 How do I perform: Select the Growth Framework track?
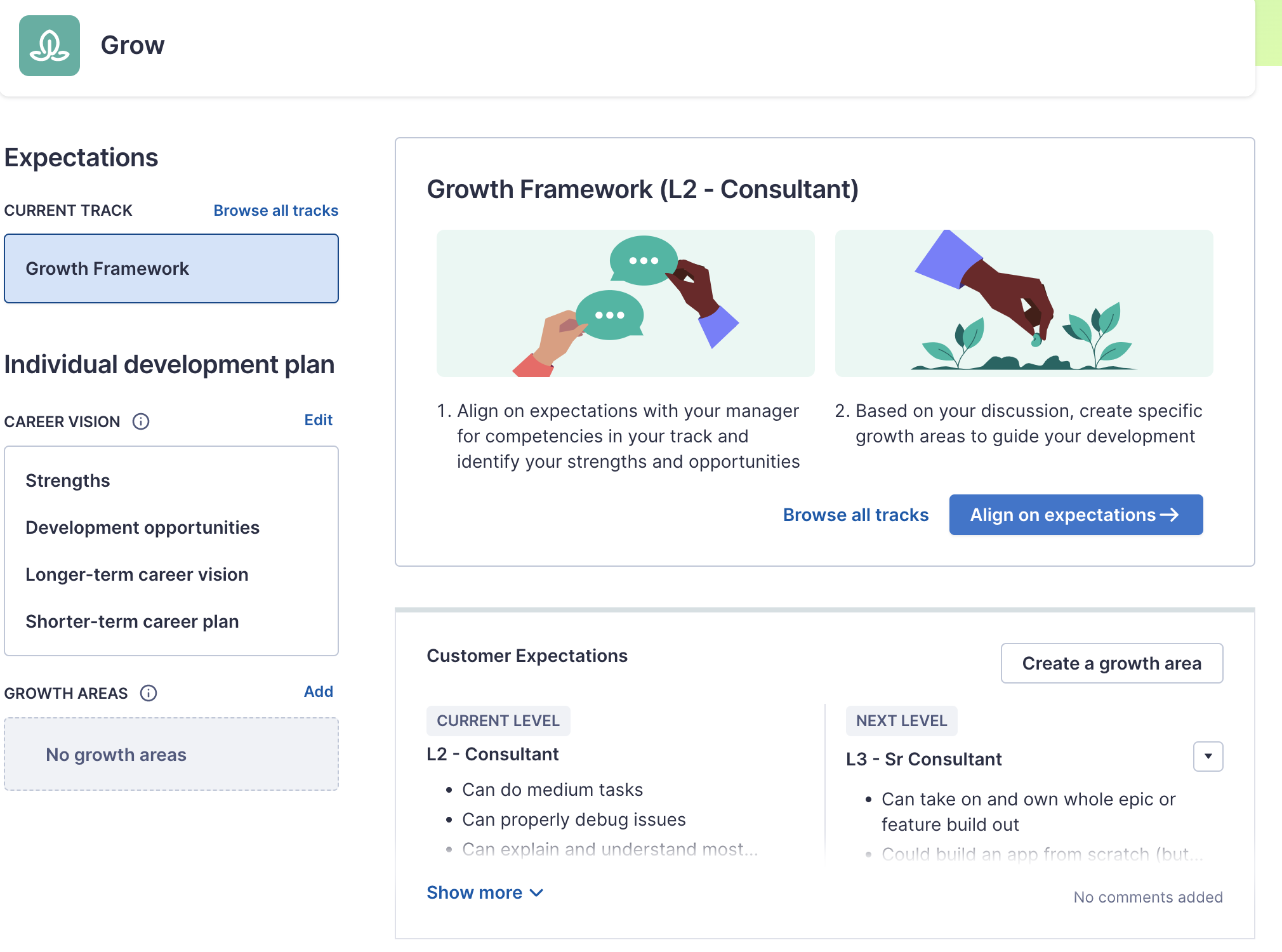[171, 268]
